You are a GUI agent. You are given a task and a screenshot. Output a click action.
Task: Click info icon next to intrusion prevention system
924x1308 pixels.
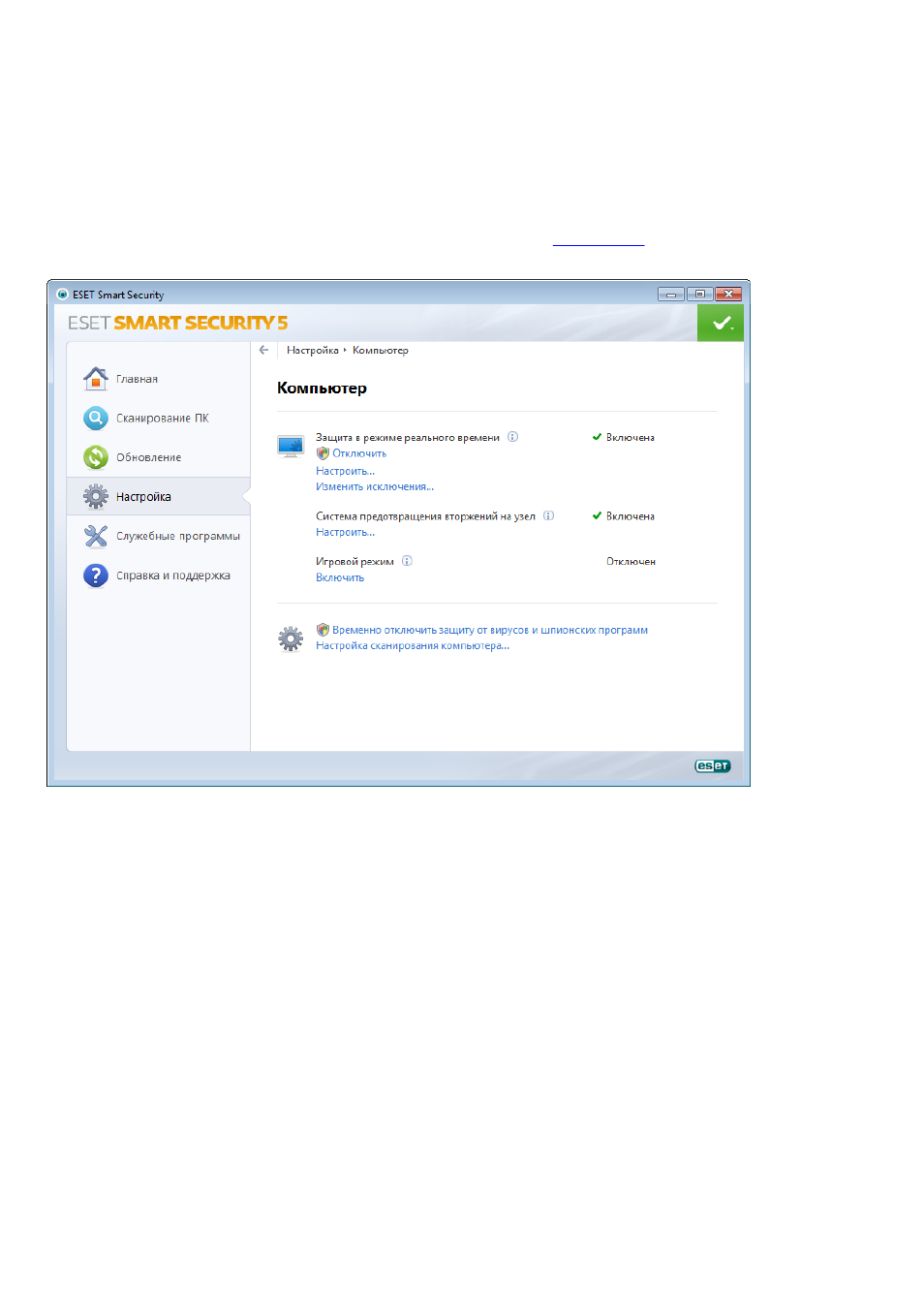[548, 515]
